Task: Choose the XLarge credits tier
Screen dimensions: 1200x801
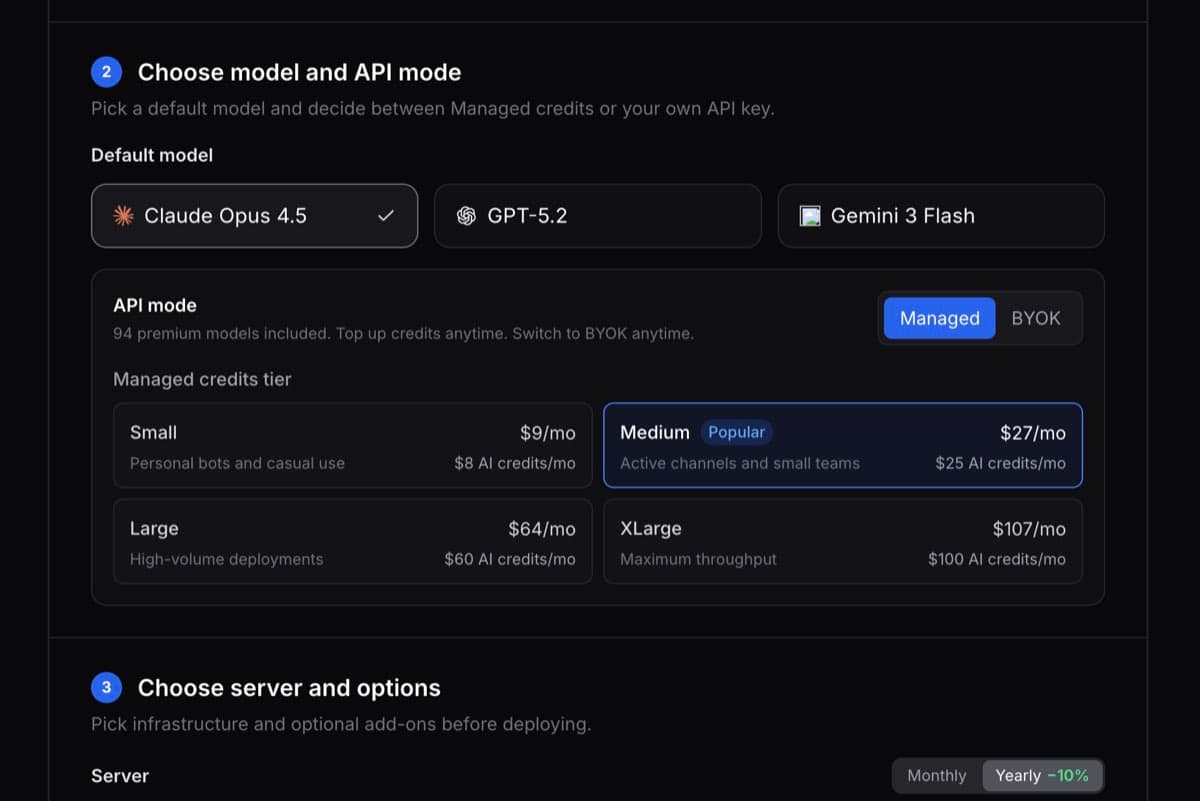Action: pyautogui.click(x=842, y=542)
